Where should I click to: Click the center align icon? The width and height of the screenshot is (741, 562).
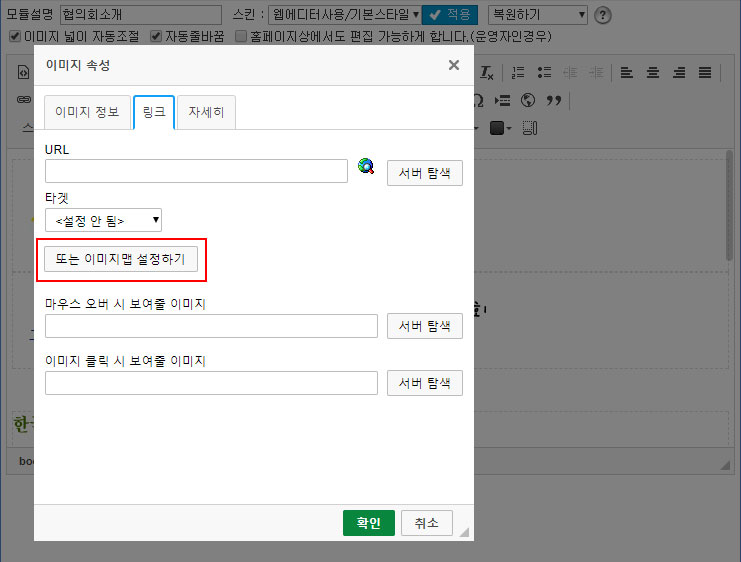[652, 72]
